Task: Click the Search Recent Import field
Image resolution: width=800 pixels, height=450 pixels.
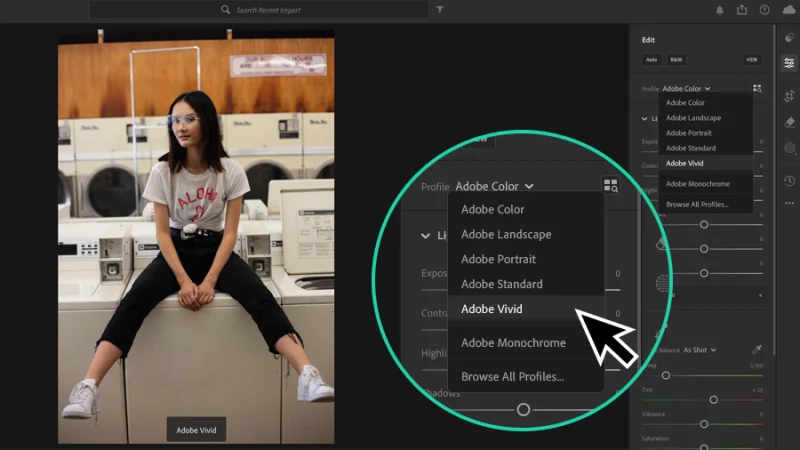Action: pyautogui.click(x=259, y=10)
